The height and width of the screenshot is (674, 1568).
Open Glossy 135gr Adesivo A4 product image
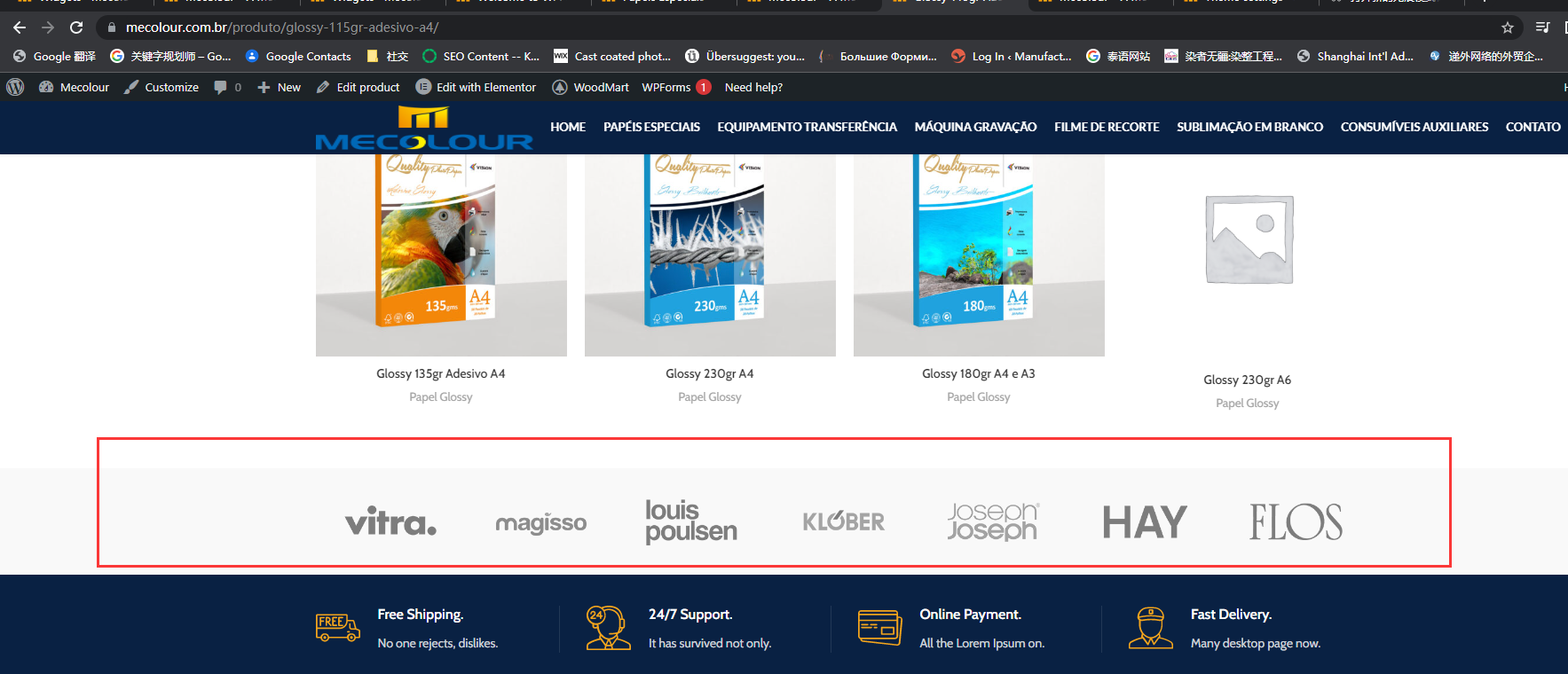click(x=441, y=255)
